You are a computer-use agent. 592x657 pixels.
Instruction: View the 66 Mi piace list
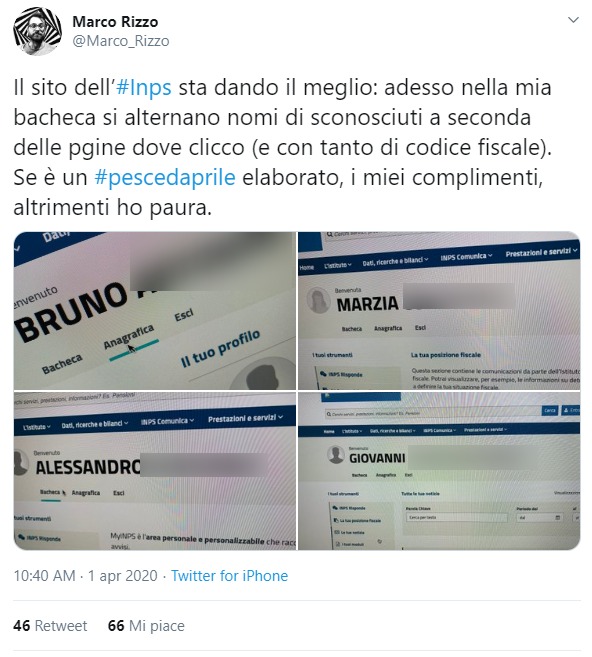(146, 626)
